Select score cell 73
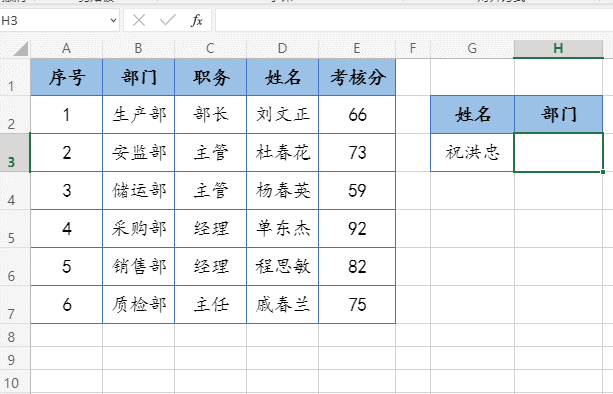 click(x=357, y=152)
